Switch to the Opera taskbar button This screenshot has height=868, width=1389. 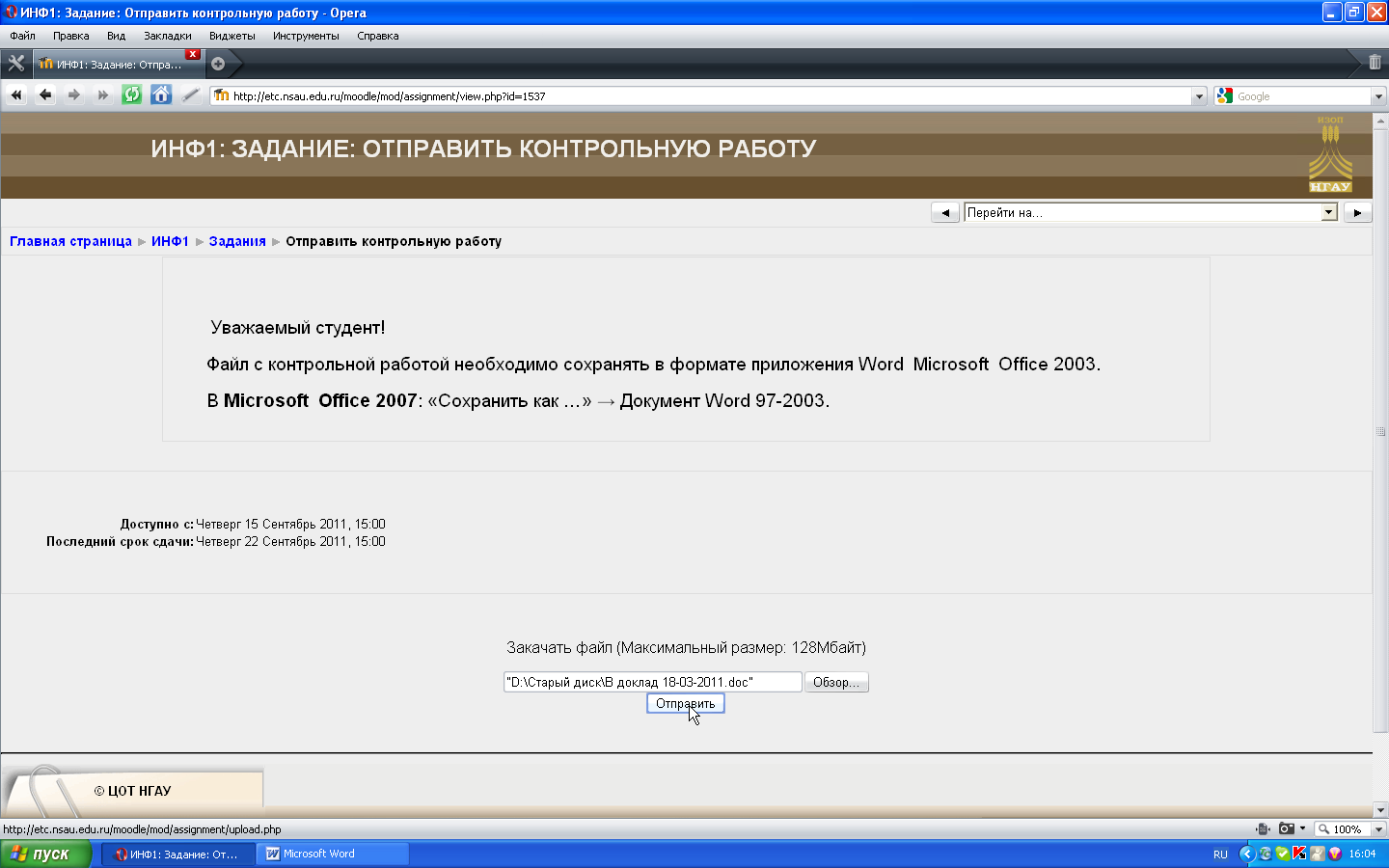coord(178,854)
